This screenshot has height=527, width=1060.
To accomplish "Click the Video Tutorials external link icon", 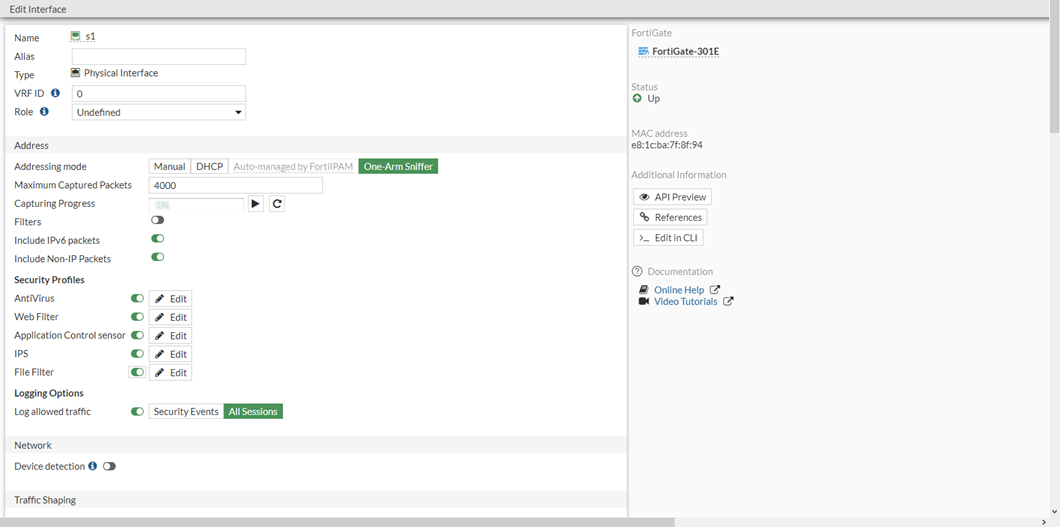I will coord(728,302).
